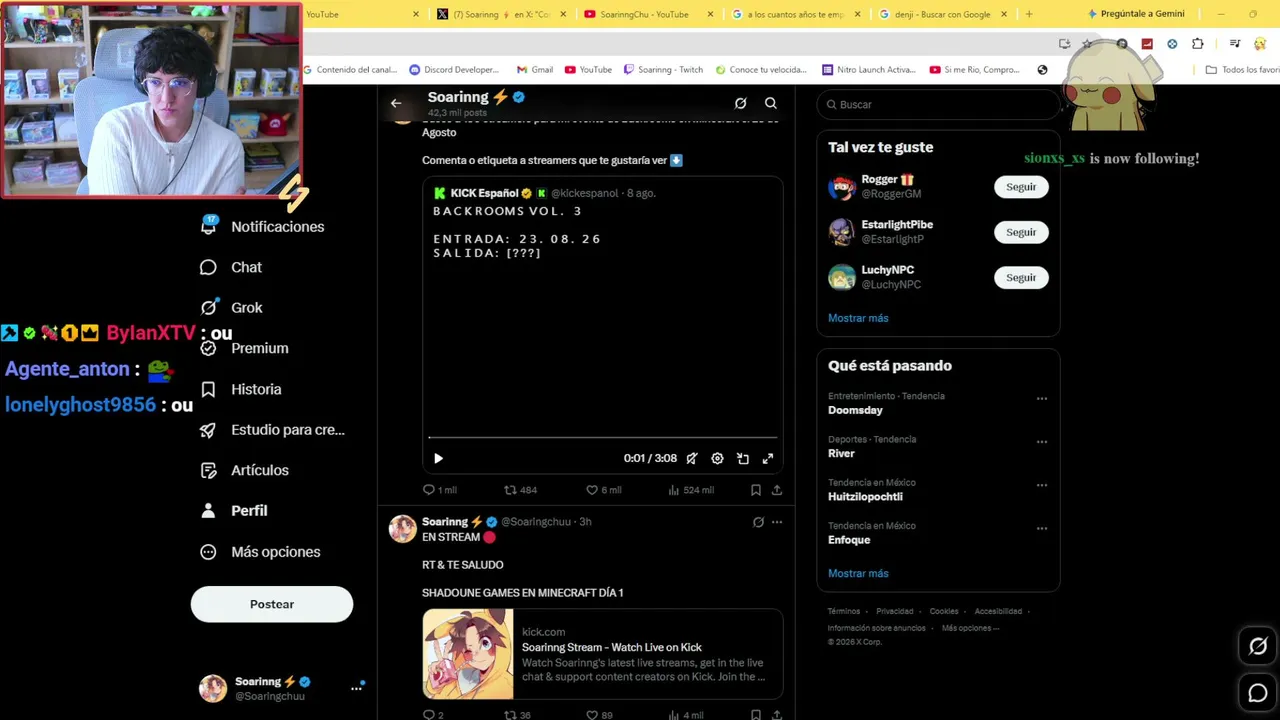Image resolution: width=1280 pixels, height=720 pixels.
Task: Open the kick.com Soarinng Stream link card
Action: pos(602,654)
